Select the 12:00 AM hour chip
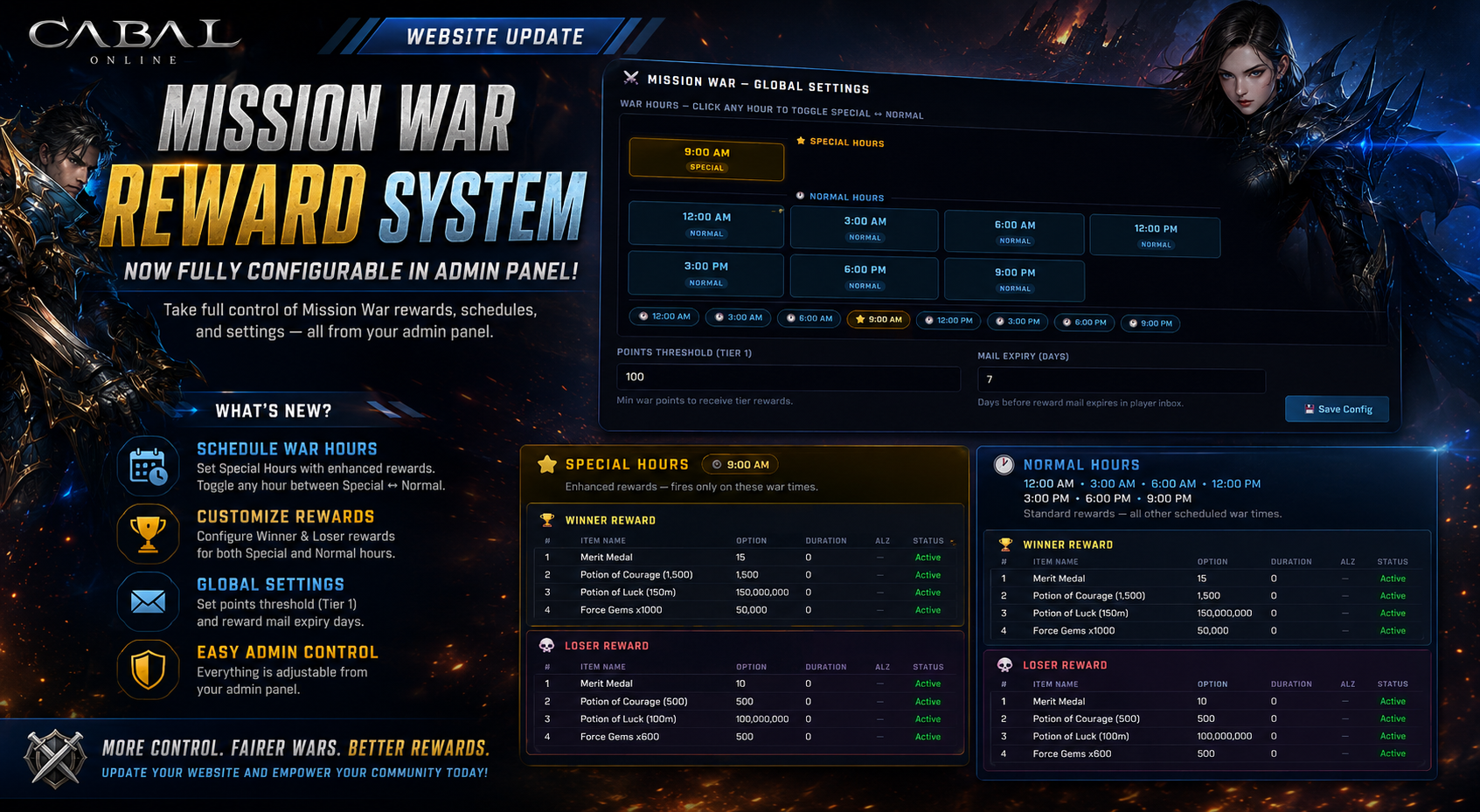The image size is (1480, 812). click(664, 316)
